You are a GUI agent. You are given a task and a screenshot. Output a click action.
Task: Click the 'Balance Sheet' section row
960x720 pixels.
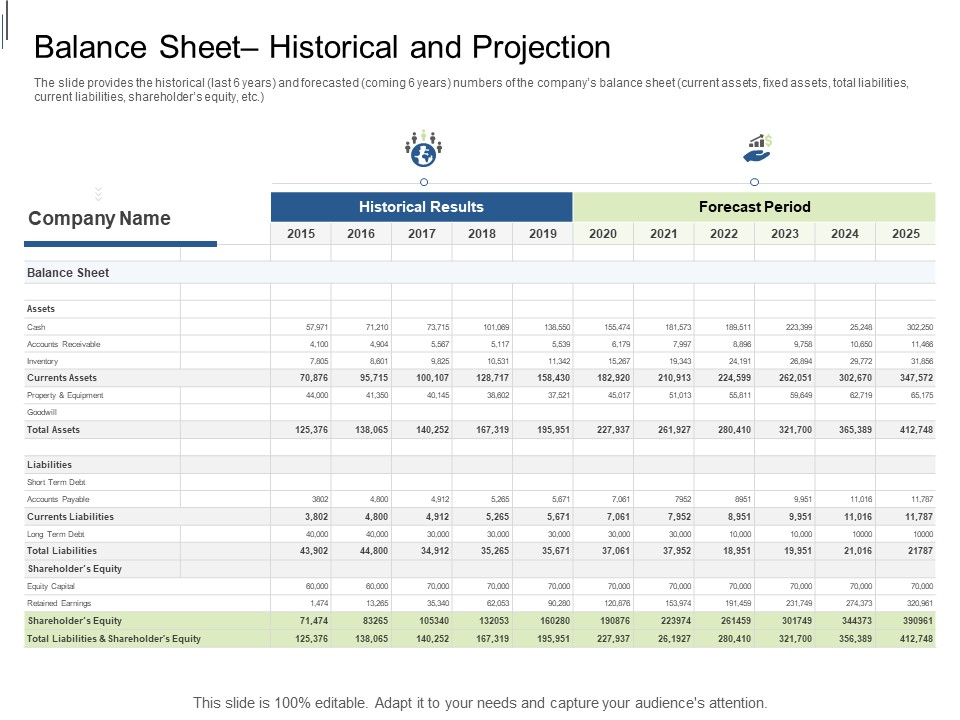coord(480,272)
